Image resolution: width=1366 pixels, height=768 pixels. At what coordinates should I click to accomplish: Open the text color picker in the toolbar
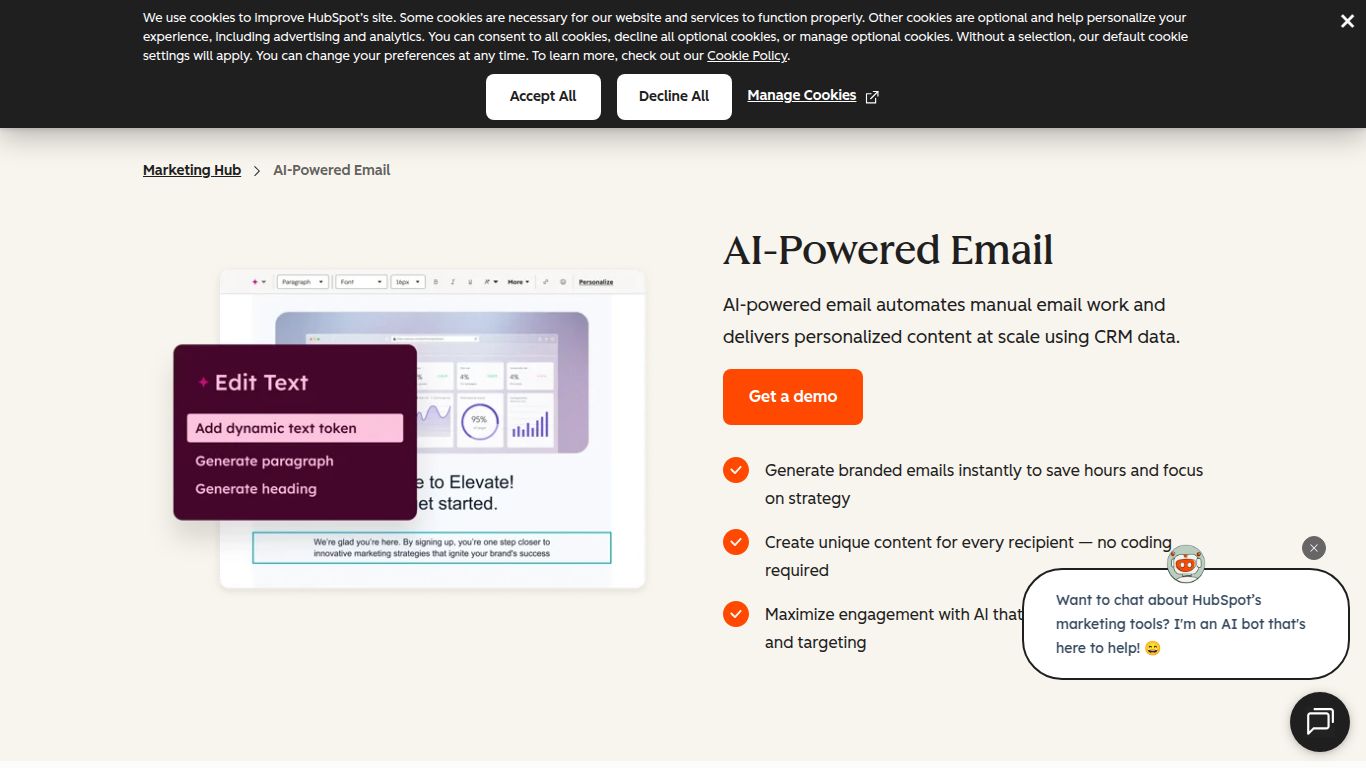point(487,282)
